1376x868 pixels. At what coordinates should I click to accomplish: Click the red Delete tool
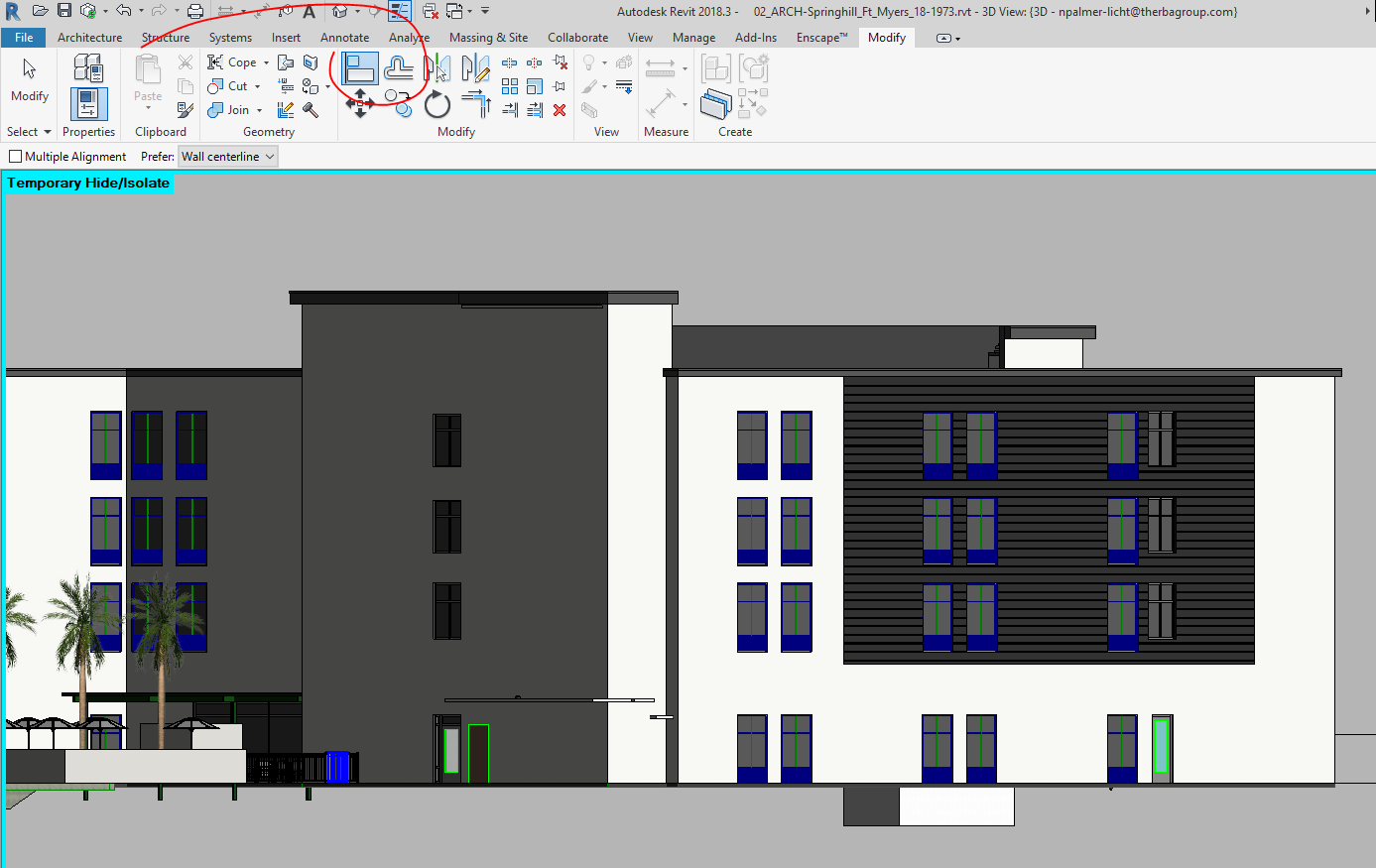(x=561, y=110)
